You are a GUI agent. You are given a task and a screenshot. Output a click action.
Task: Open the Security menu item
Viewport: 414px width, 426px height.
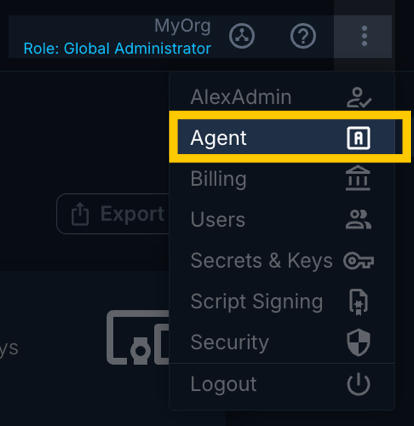tap(282, 342)
